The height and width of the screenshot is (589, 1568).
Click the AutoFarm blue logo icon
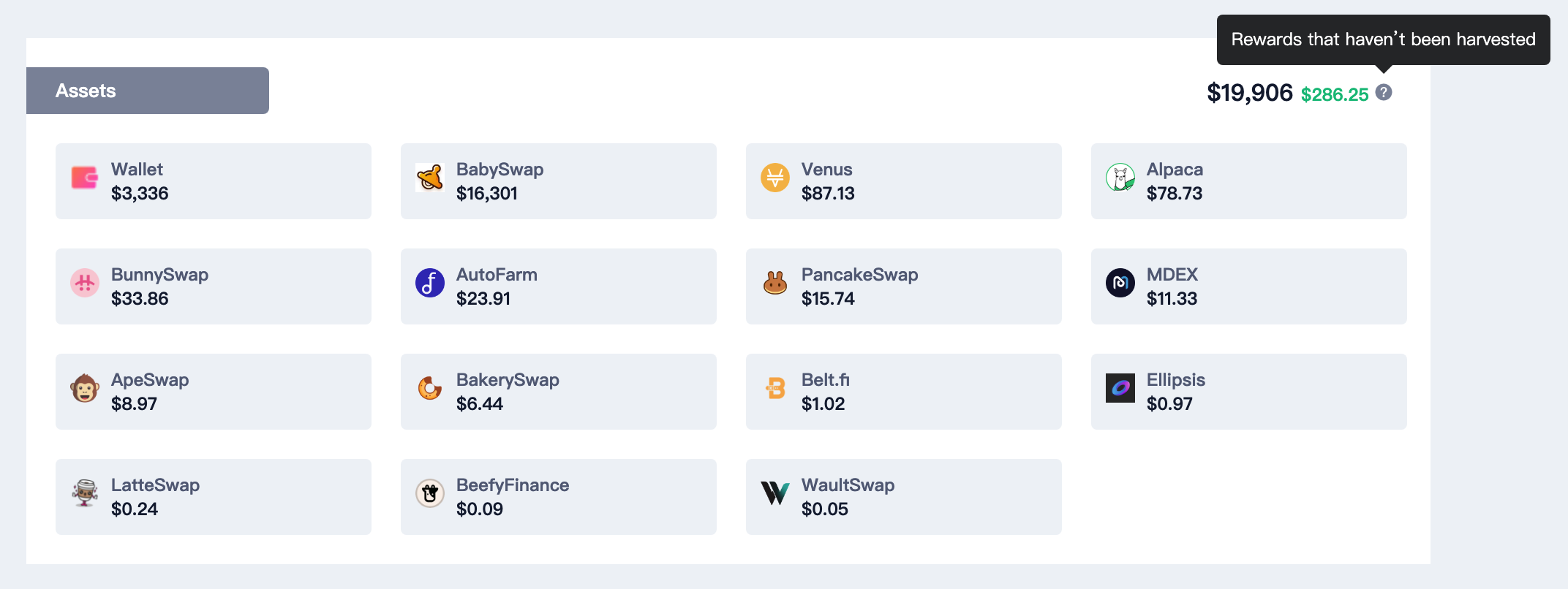pyautogui.click(x=430, y=283)
